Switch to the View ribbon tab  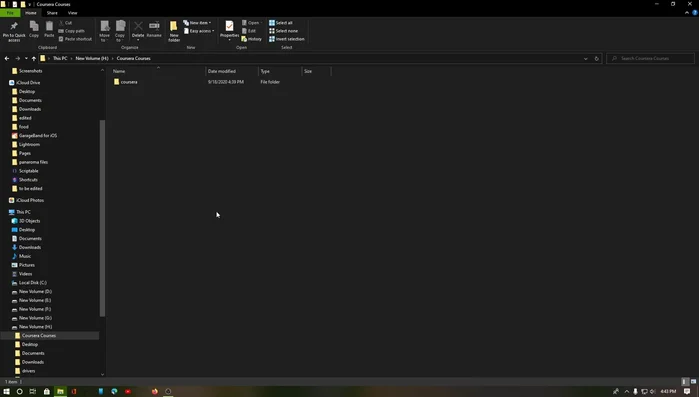pyautogui.click(x=73, y=13)
